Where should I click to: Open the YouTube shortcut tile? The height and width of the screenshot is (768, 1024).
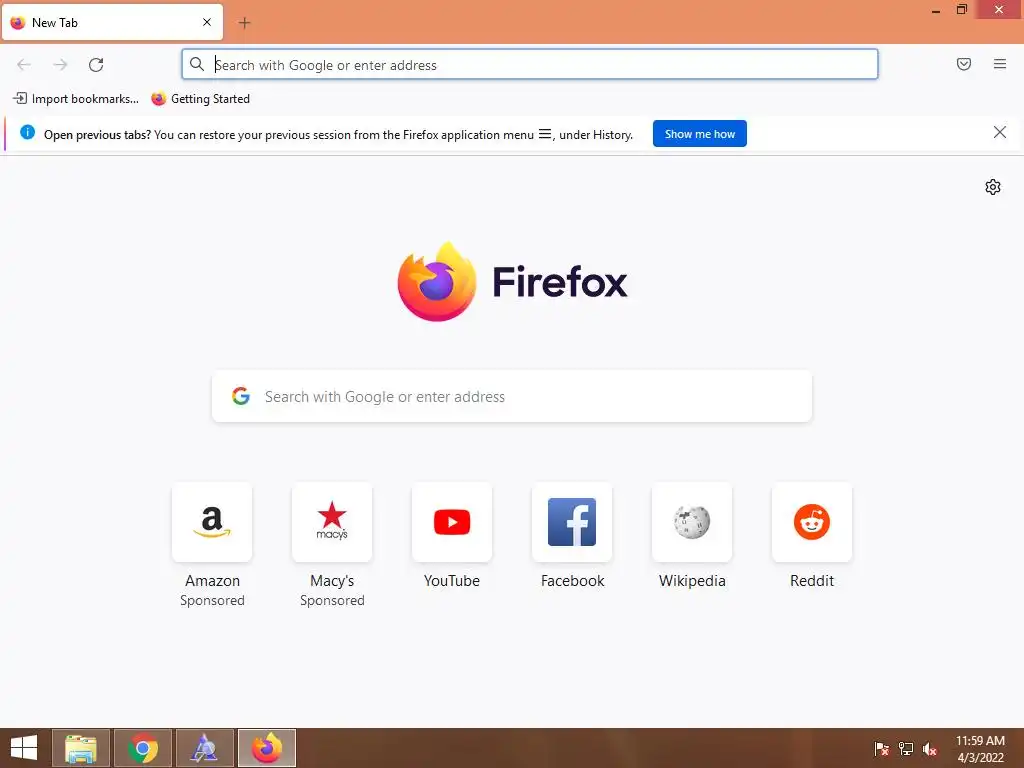tap(452, 522)
